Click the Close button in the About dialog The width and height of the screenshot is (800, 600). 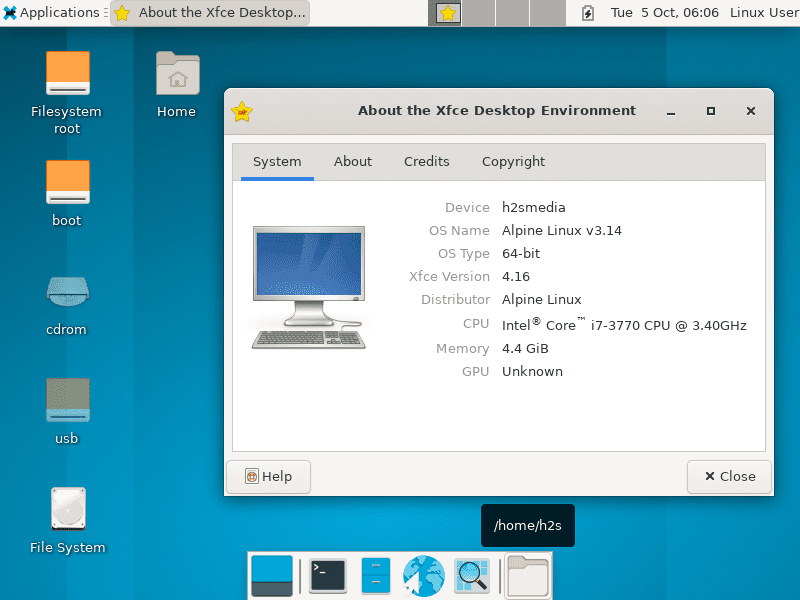pos(729,477)
